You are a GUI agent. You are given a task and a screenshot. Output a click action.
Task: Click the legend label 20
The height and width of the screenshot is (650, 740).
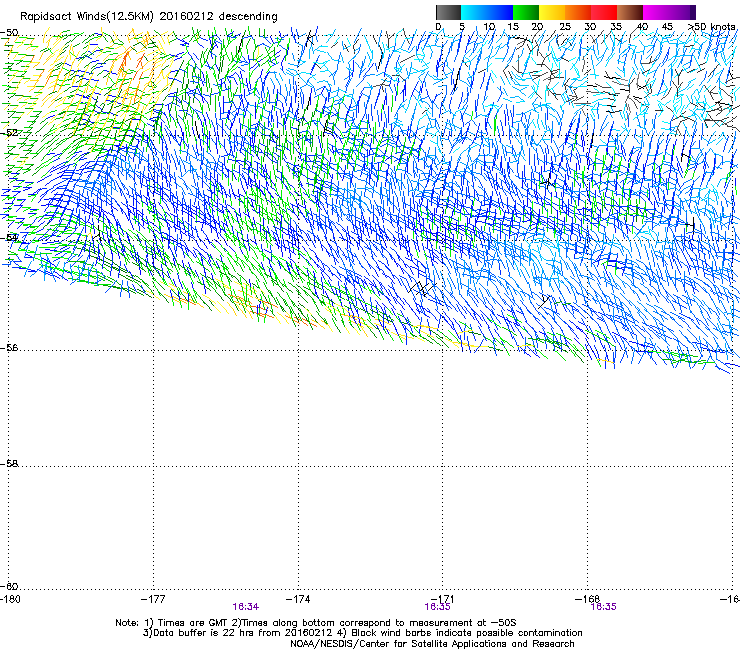pos(537,27)
